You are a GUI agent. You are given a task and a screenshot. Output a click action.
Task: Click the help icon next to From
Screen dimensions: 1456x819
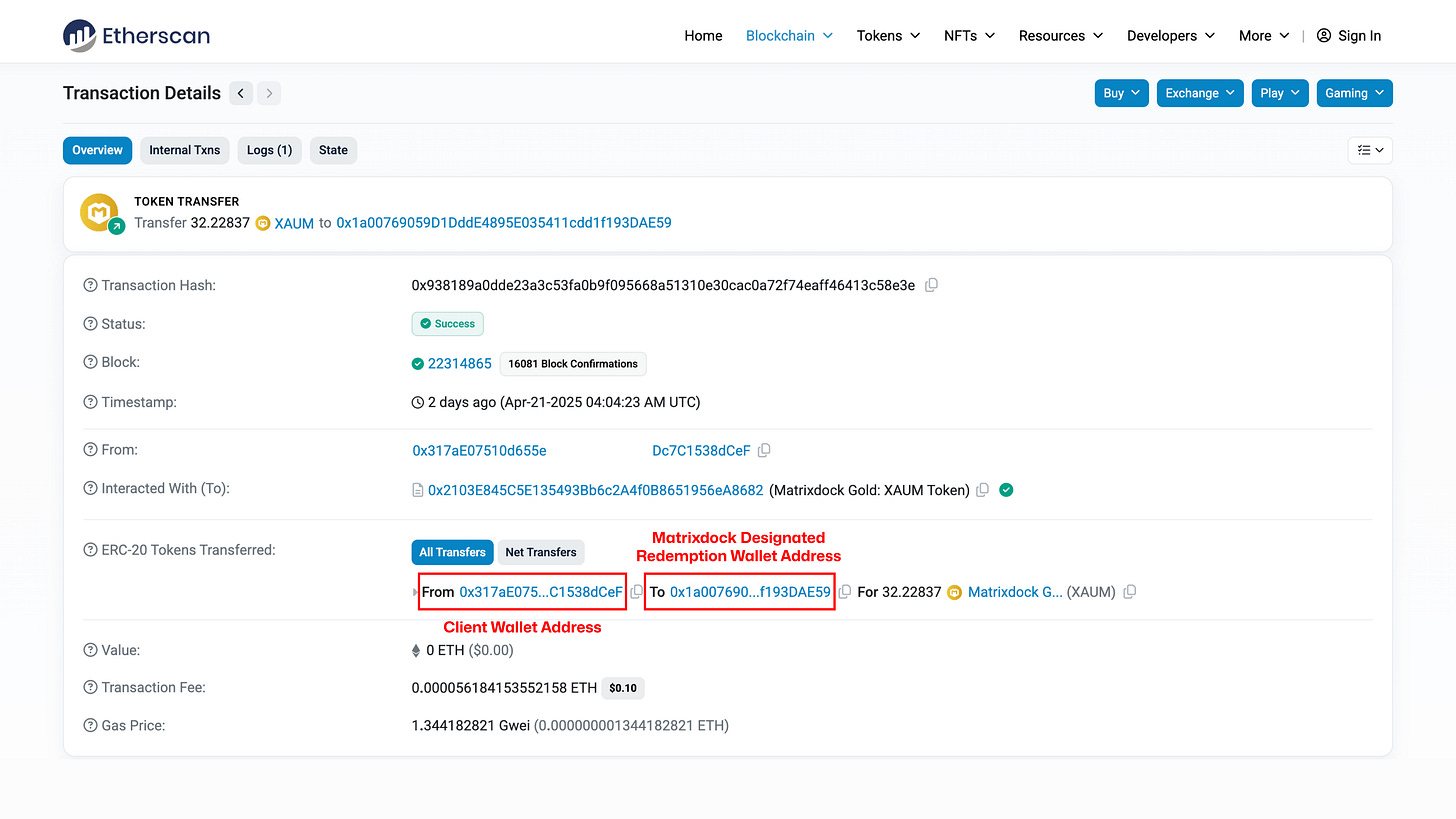tap(90, 450)
